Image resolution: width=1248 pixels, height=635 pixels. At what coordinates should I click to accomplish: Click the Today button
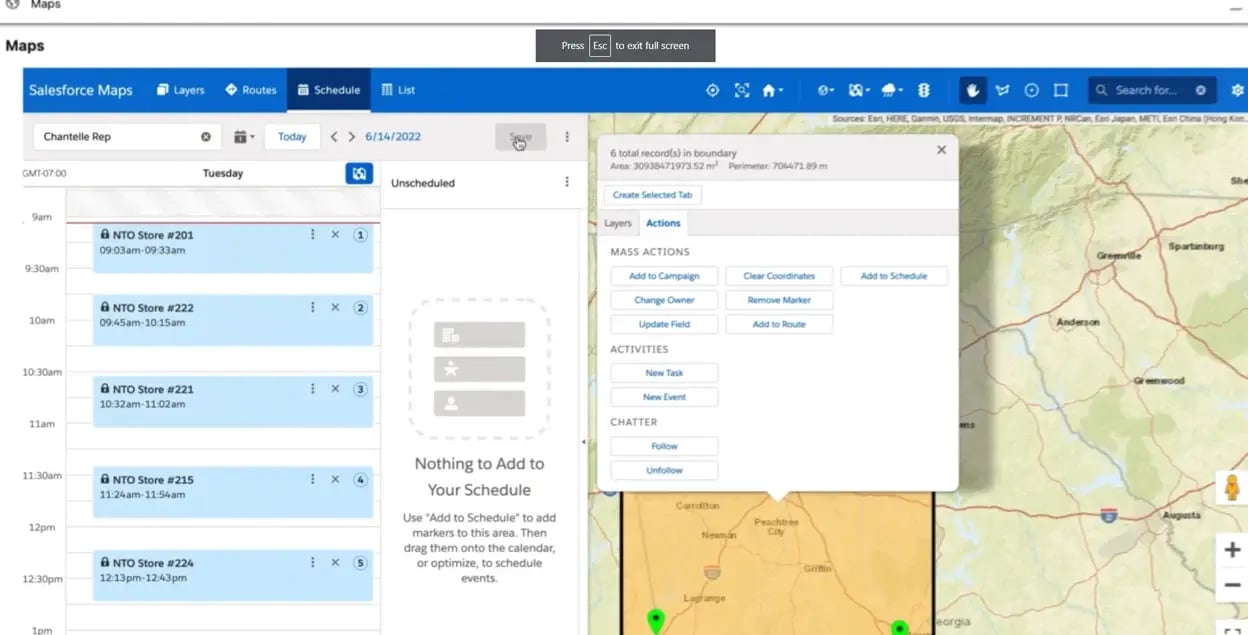[x=292, y=137]
